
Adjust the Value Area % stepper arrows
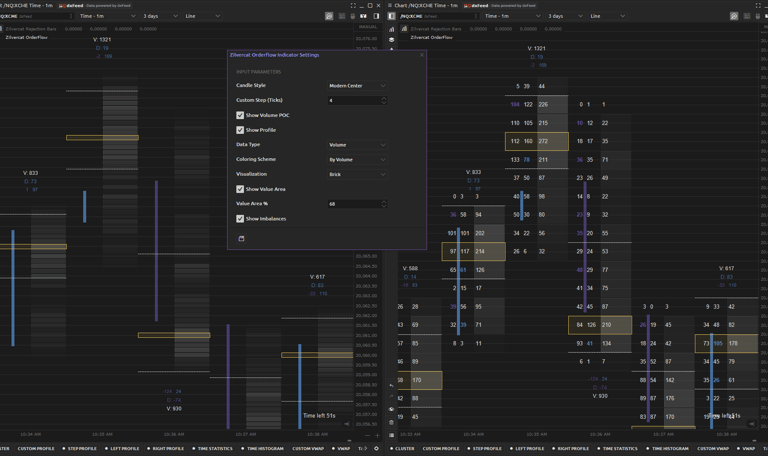pos(384,204)
